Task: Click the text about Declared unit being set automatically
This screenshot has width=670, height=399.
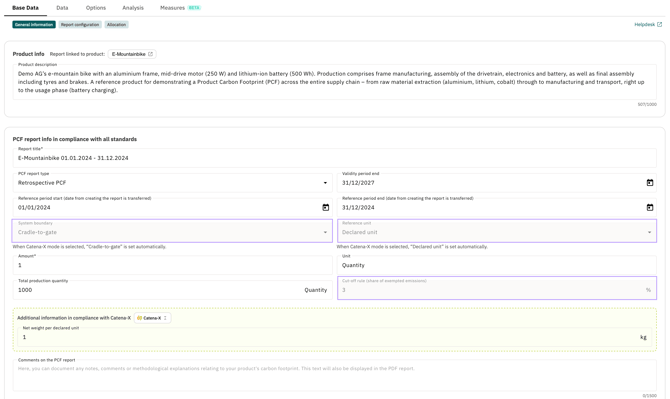Action: [412, 247]
